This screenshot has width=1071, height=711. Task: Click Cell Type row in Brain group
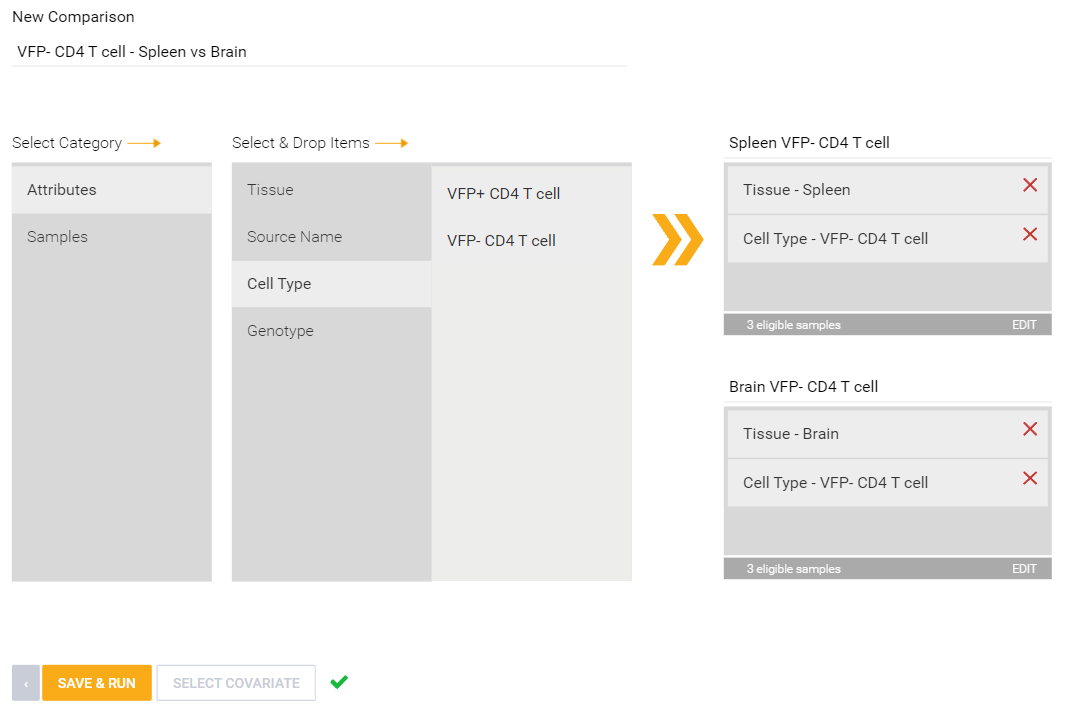pyautogui.click(x=887, y=483)
